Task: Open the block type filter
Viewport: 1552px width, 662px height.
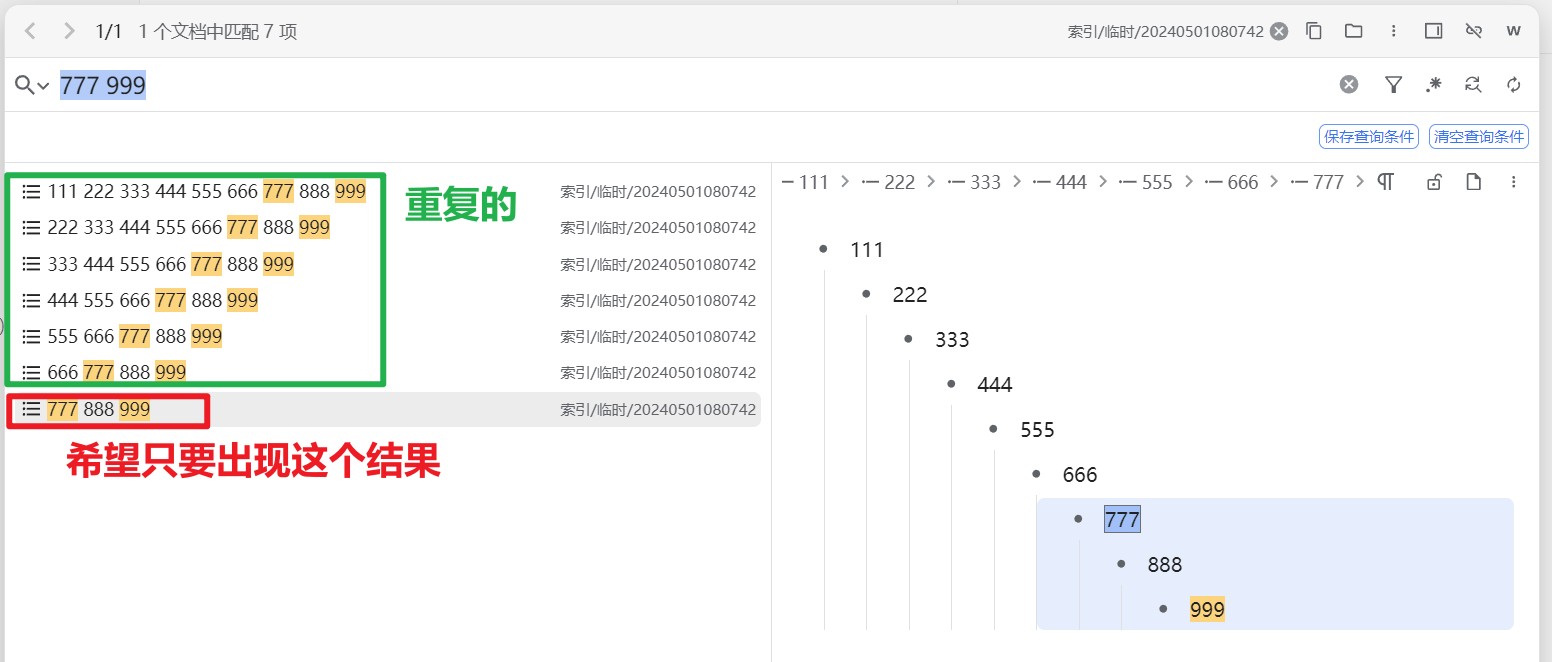Action: pyautogui.click(x=1393, y=85)
